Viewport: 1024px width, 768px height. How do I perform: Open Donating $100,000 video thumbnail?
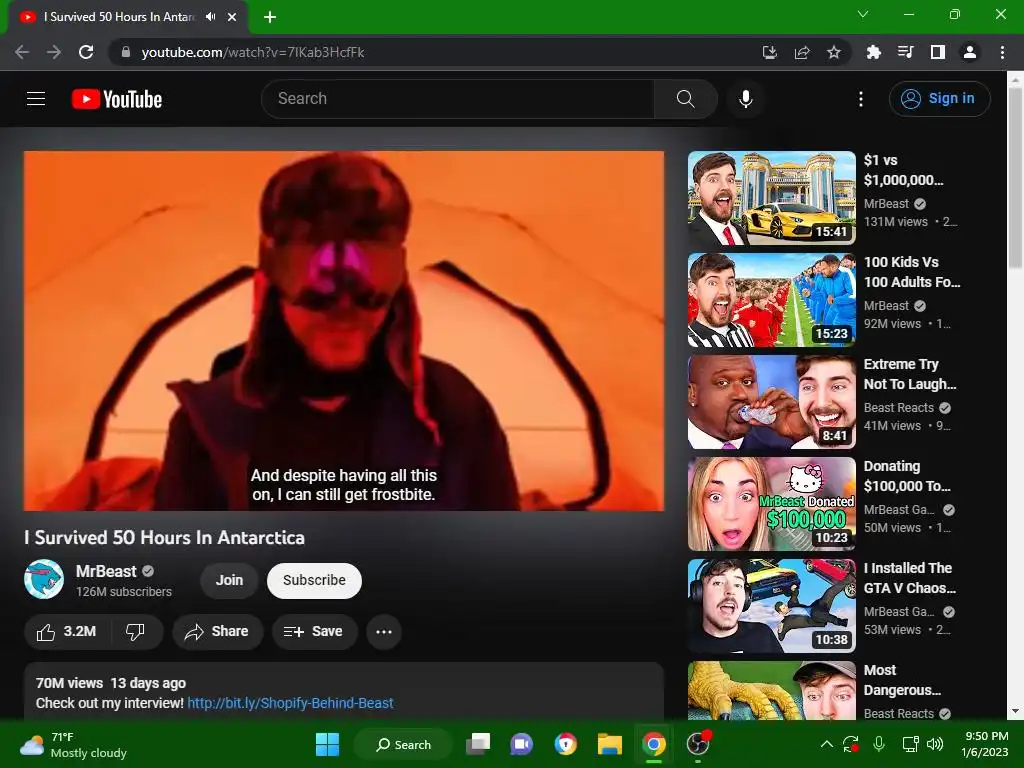point(771,504)
